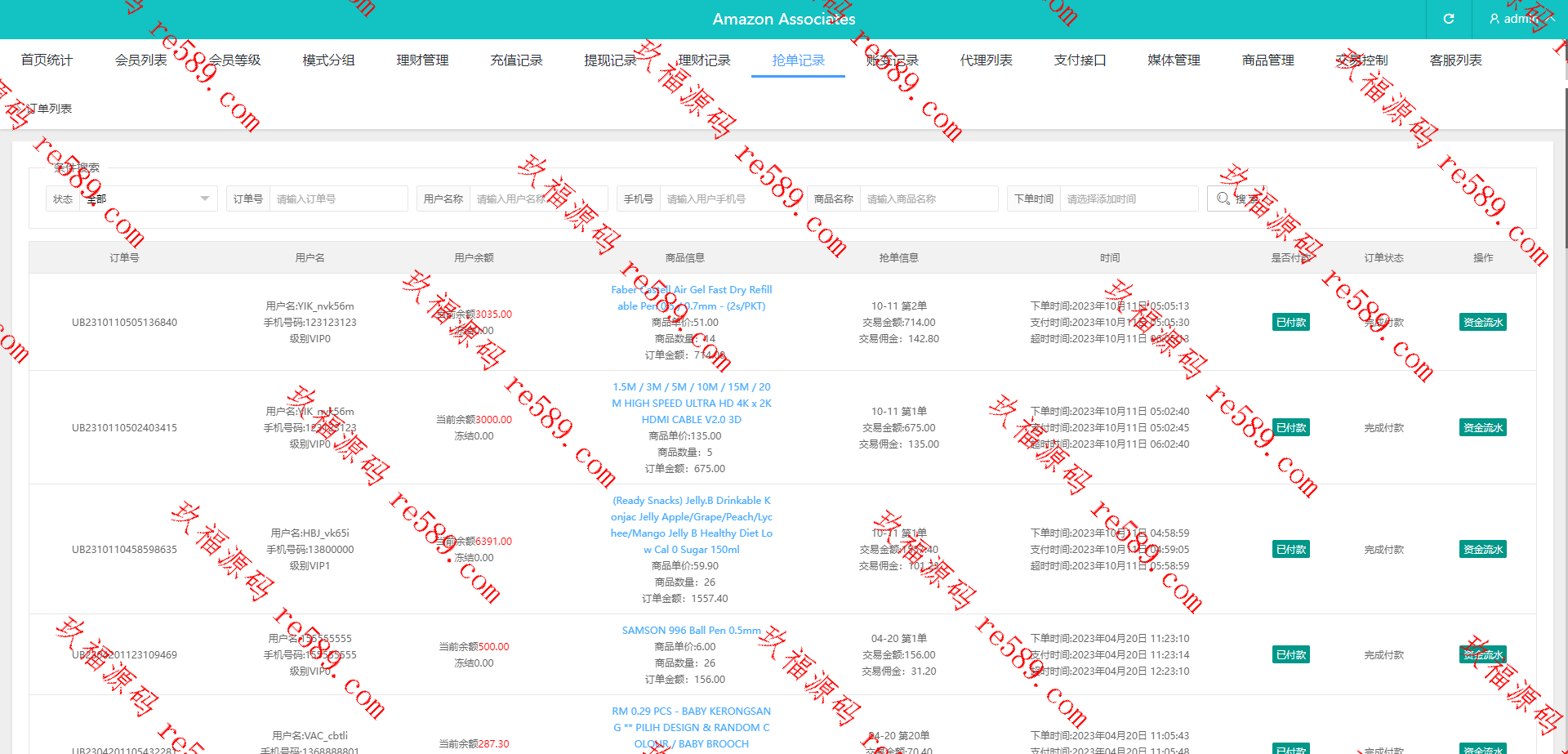
Task: Click the 商品信息 column header
Action: [x=684, y=257]
